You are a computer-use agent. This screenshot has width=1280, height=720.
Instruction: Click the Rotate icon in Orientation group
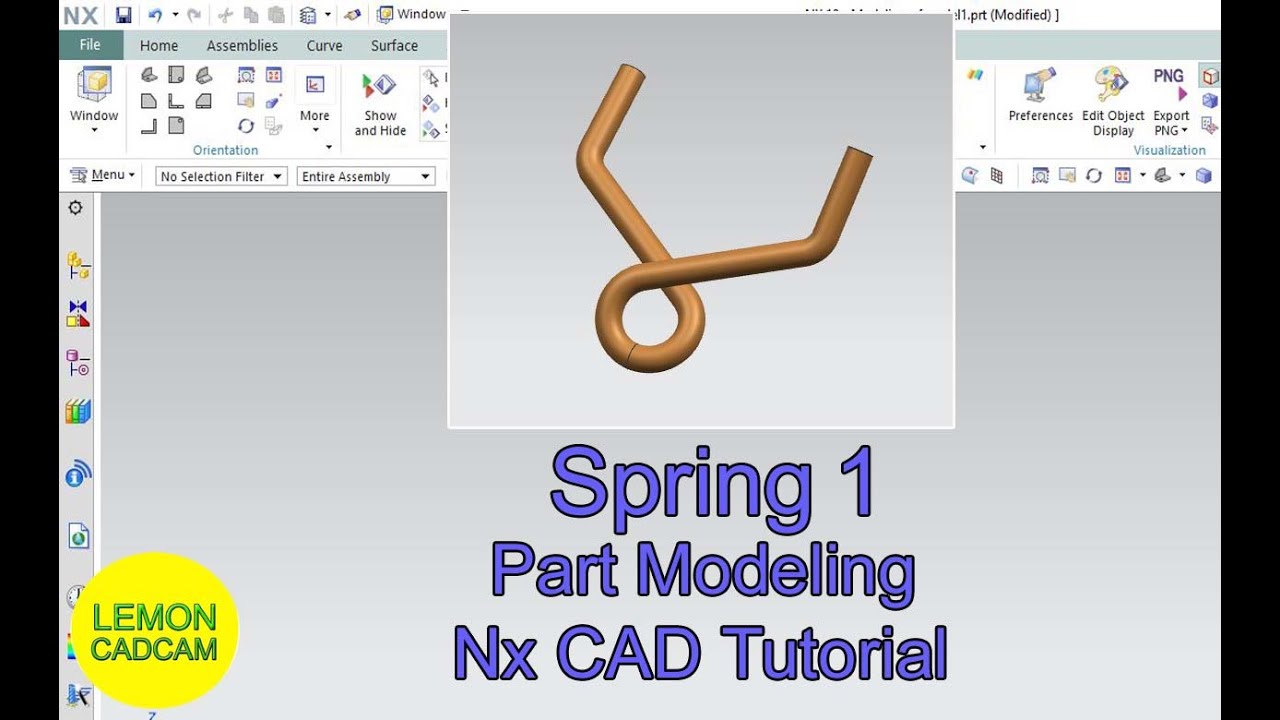tap(246, 126)
